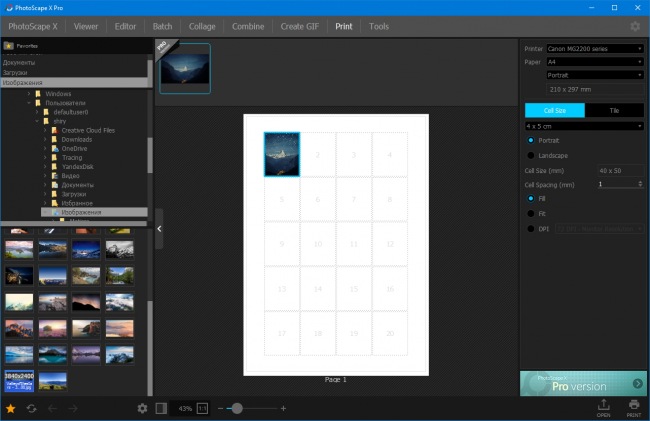The width and height of the screenshot is (650, 421).
Task: Zoom in with the plus icon
Action: click(283, 409)
